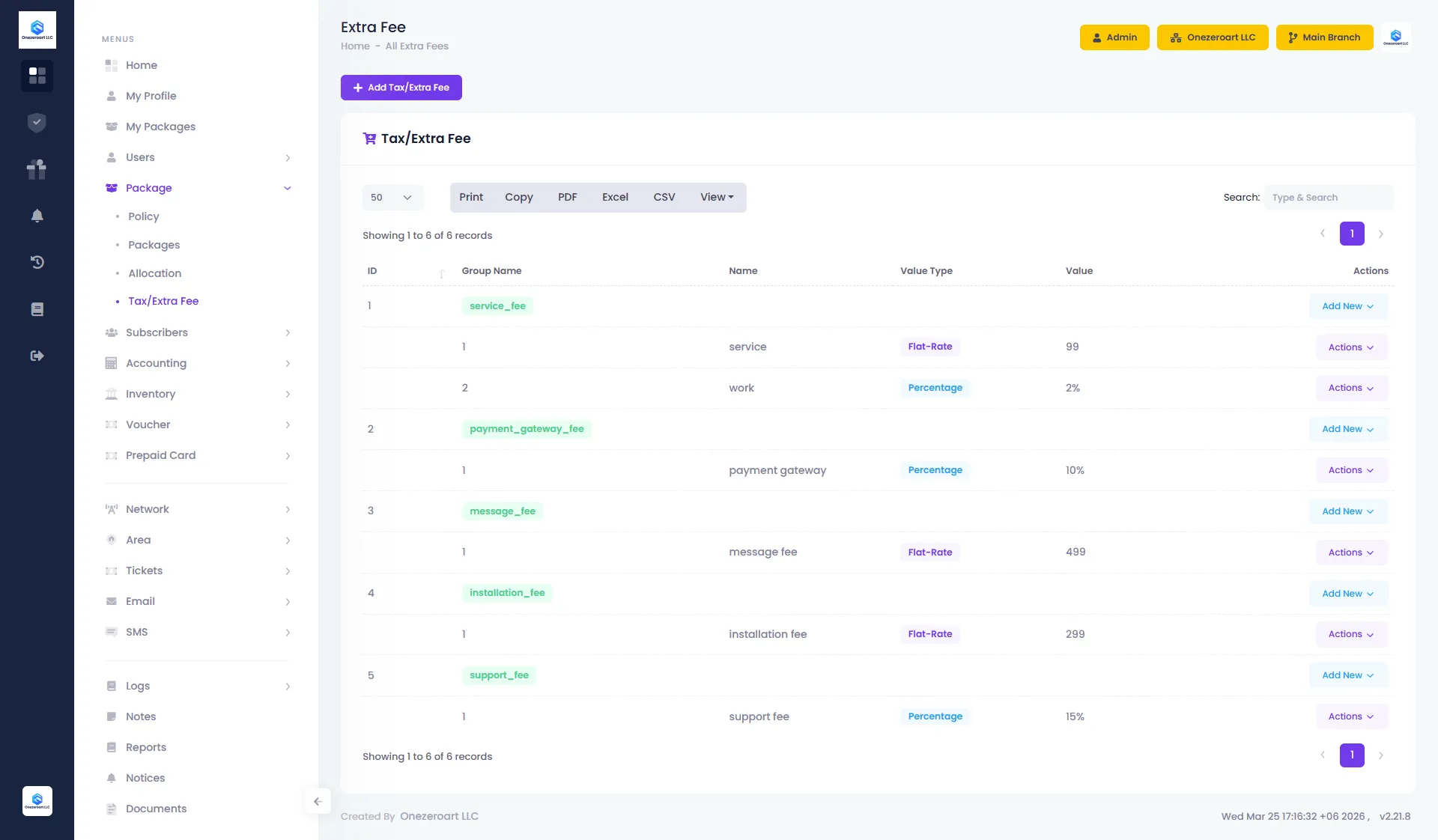
Task: Click the Main Branch yellow button
Action: (x=1324, y=37)
